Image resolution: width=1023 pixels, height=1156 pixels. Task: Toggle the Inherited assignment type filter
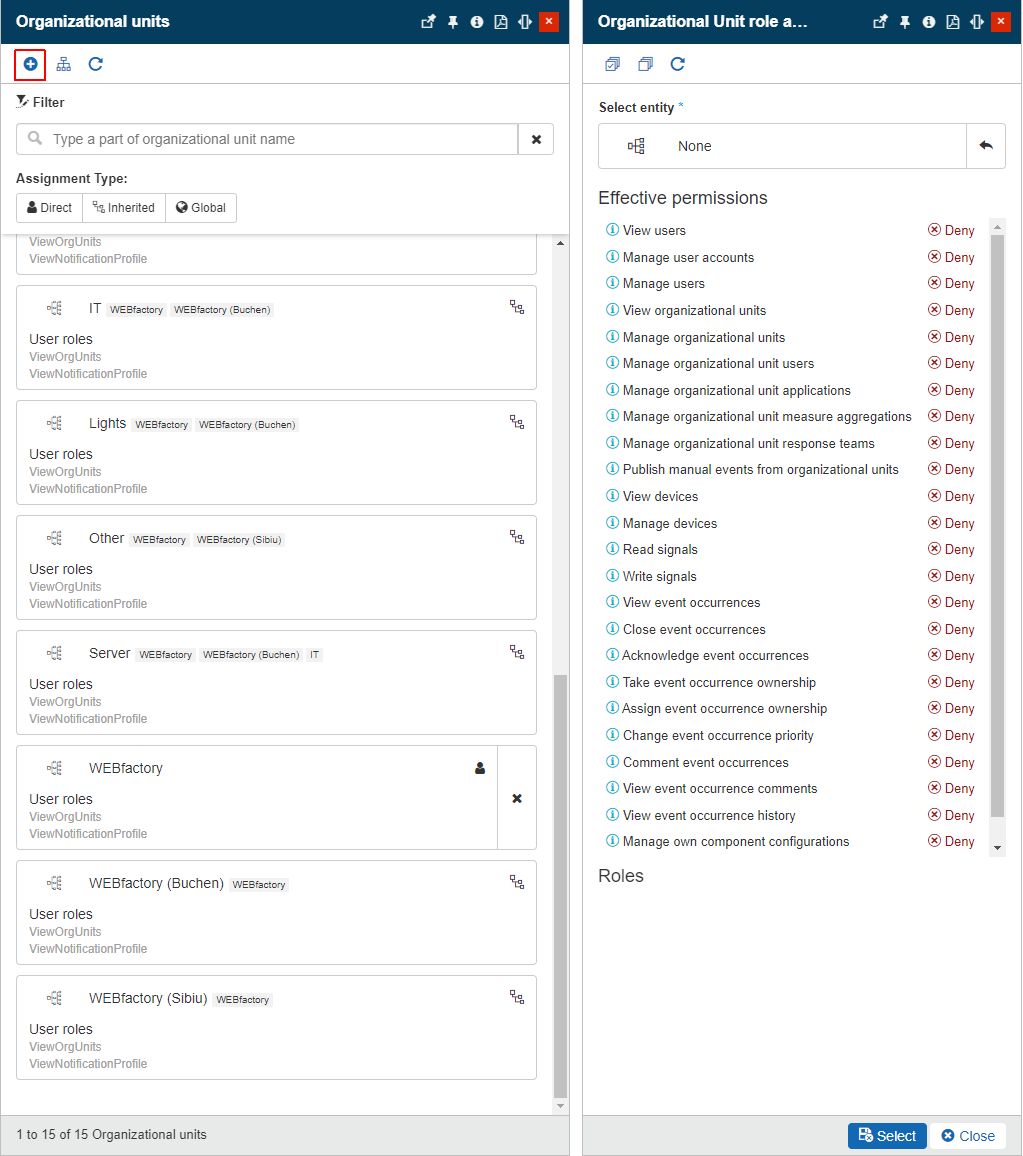(x=123, y=208)
